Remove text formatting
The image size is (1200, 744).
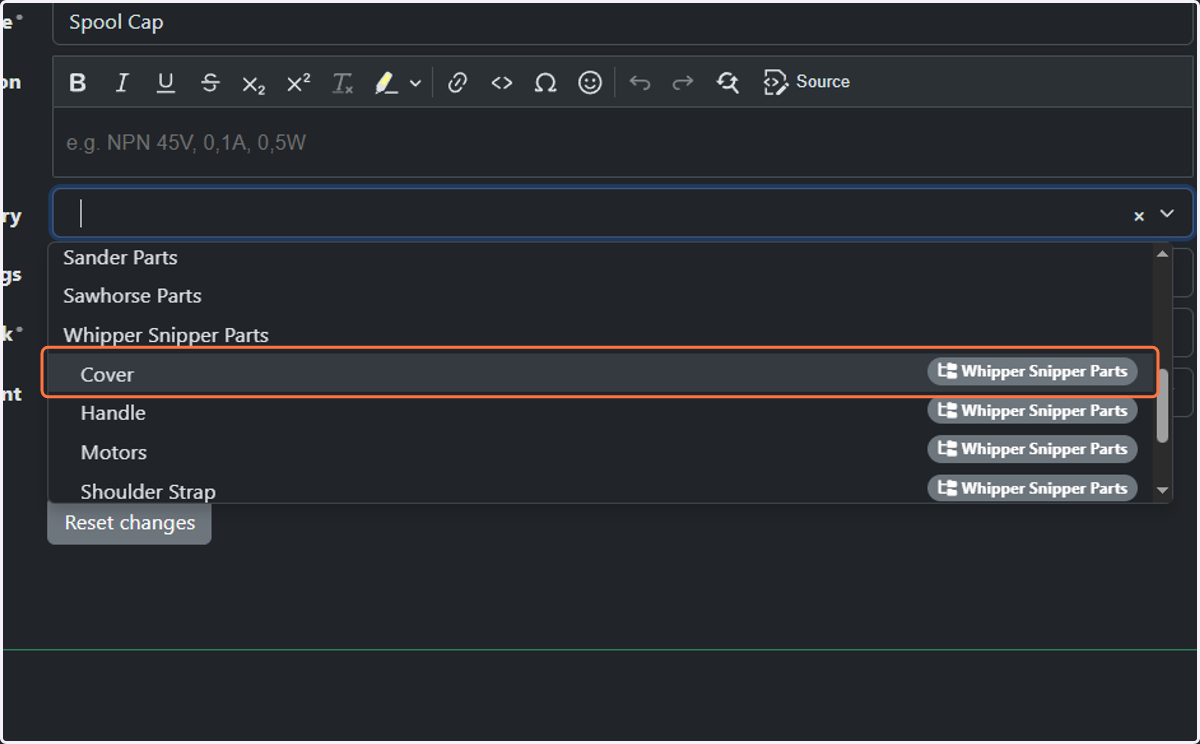pyautogui.click(x=342, y=83)
